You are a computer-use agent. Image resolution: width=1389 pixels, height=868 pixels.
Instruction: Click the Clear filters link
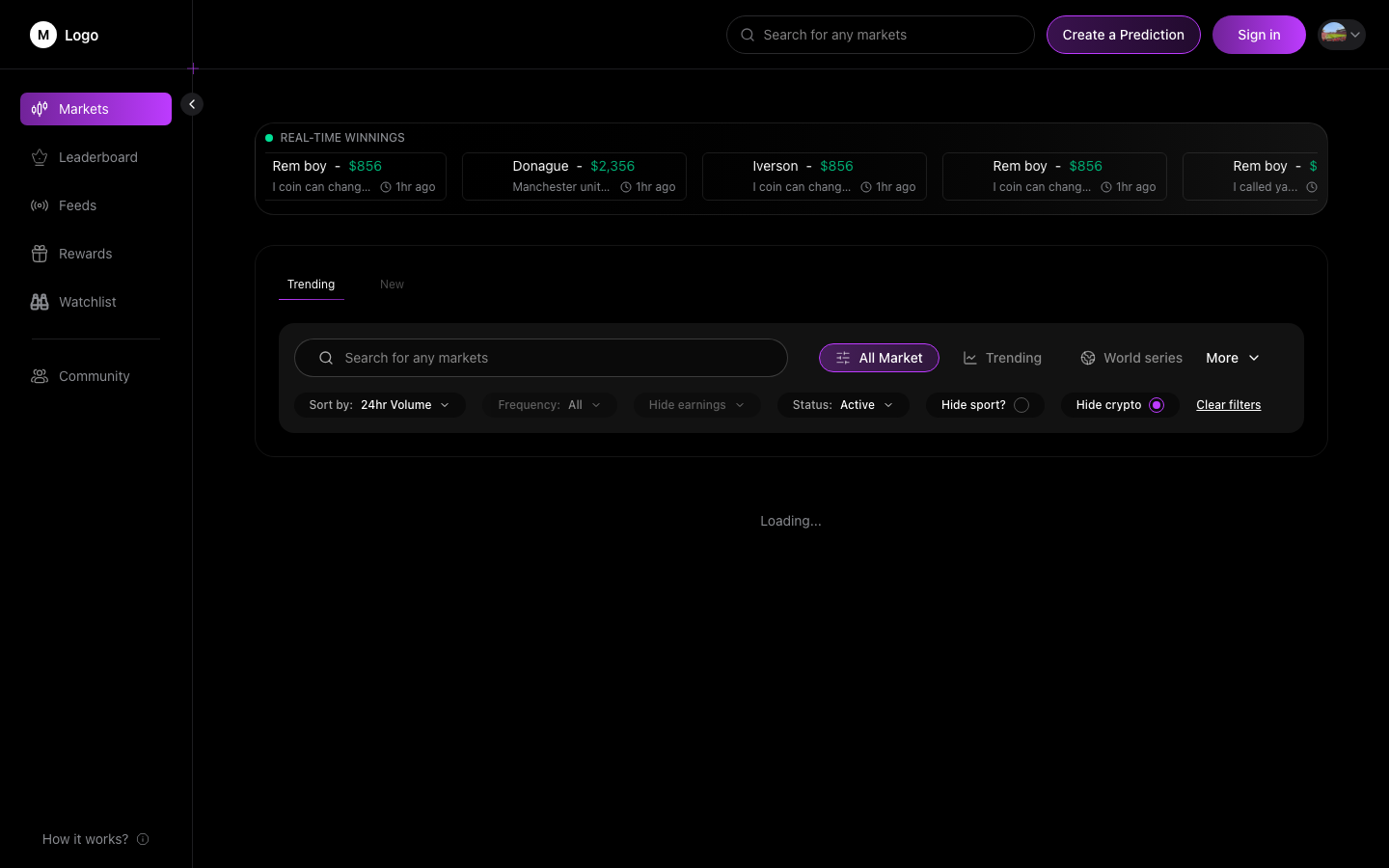(x=1229, y=405)
